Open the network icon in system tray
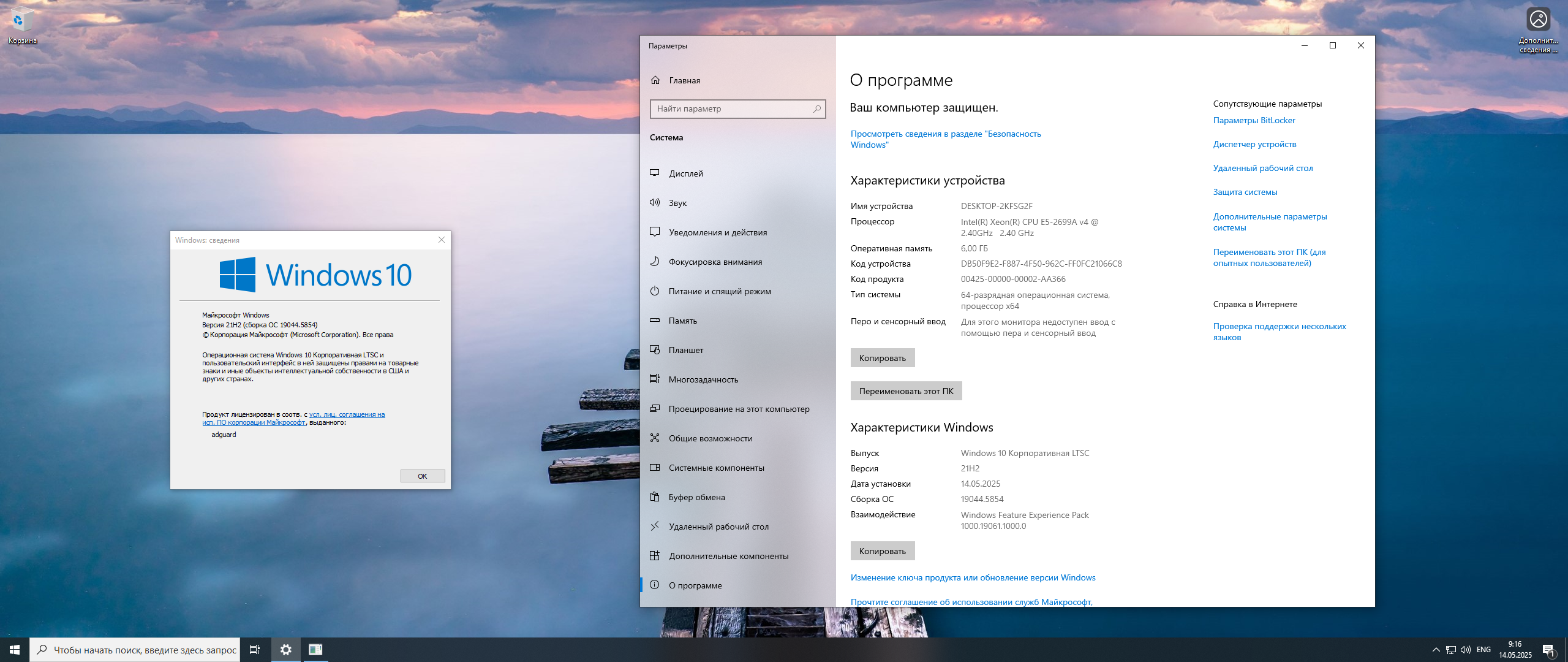Image resolution: width=1568 pixels, height=662 pixels. [x=1450, y=650]
